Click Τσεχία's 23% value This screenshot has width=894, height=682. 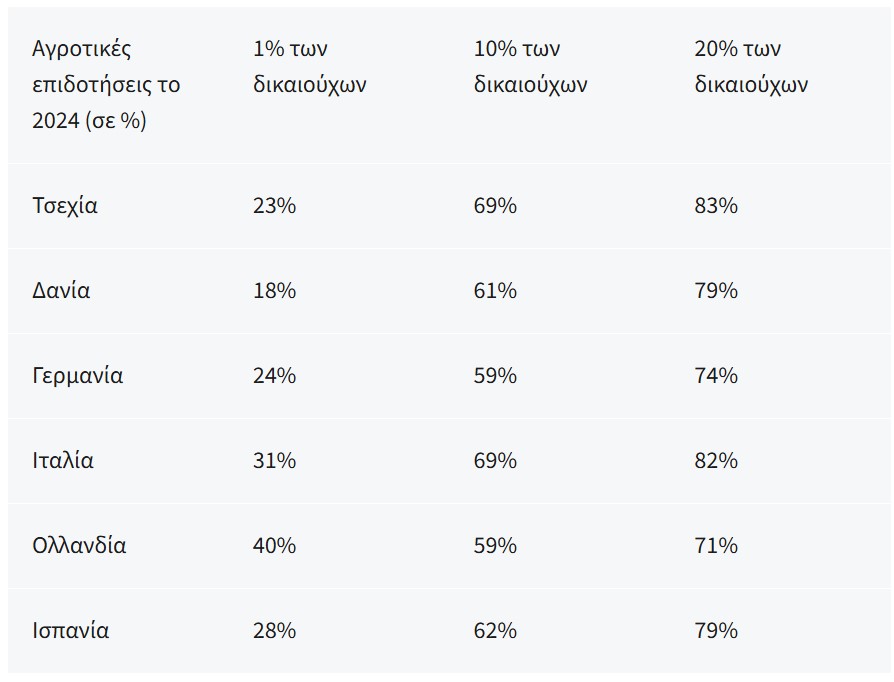coord(275,206)
